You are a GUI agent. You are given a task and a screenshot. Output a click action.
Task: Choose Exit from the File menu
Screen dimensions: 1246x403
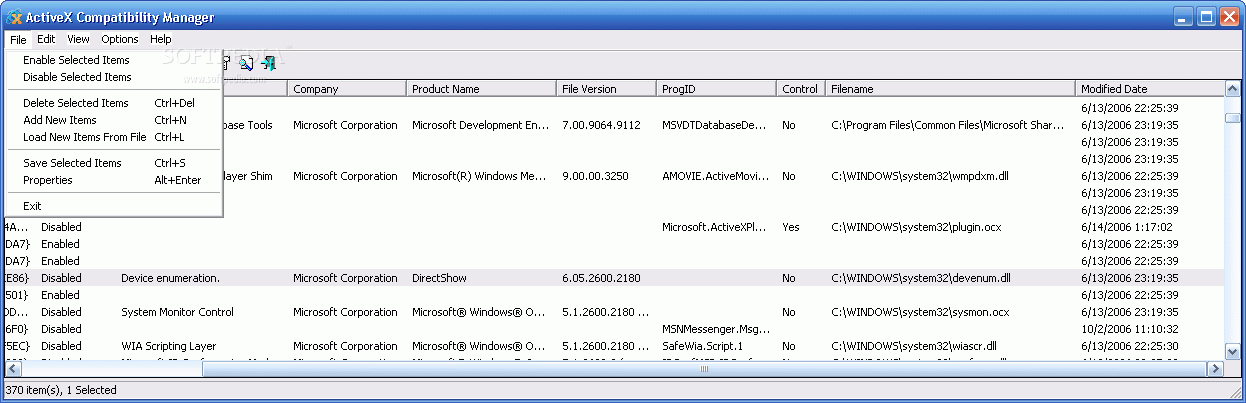click(113, 206)
